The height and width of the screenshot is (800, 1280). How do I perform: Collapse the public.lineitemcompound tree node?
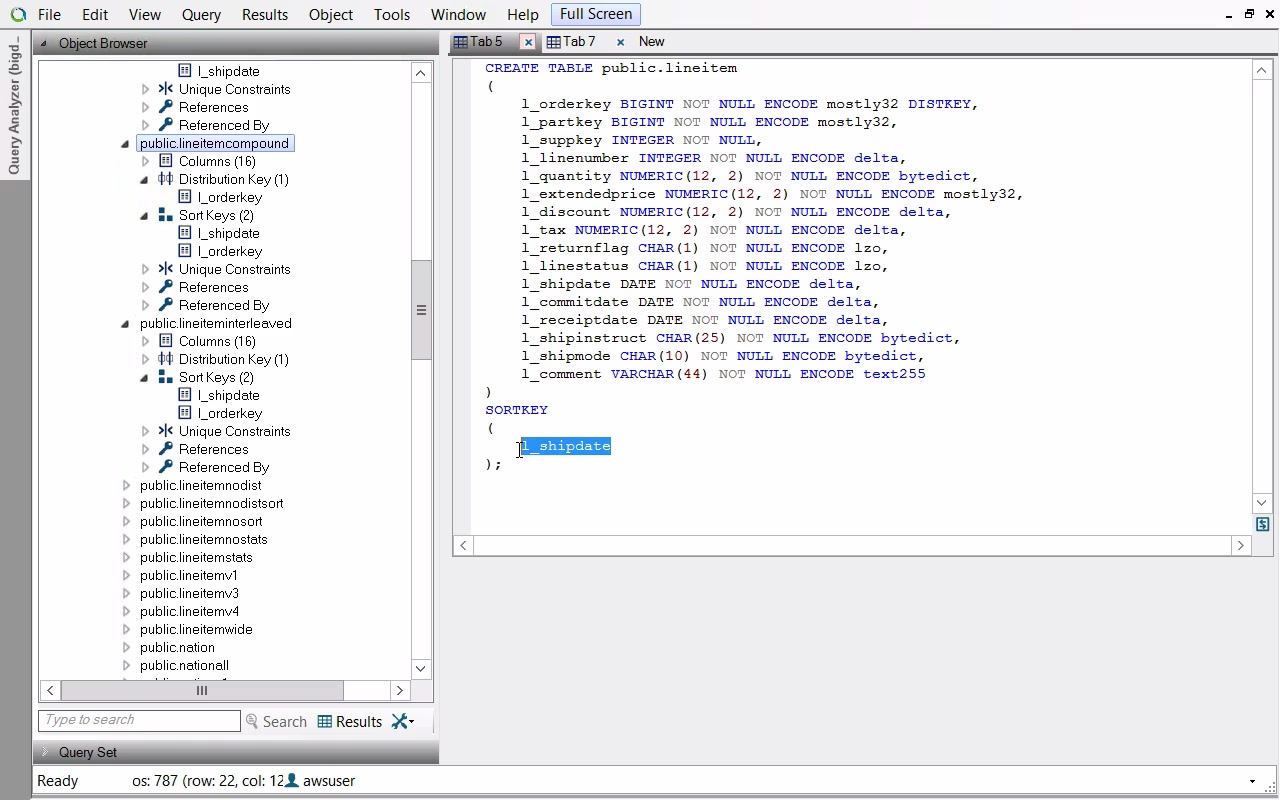pos(126,143)
